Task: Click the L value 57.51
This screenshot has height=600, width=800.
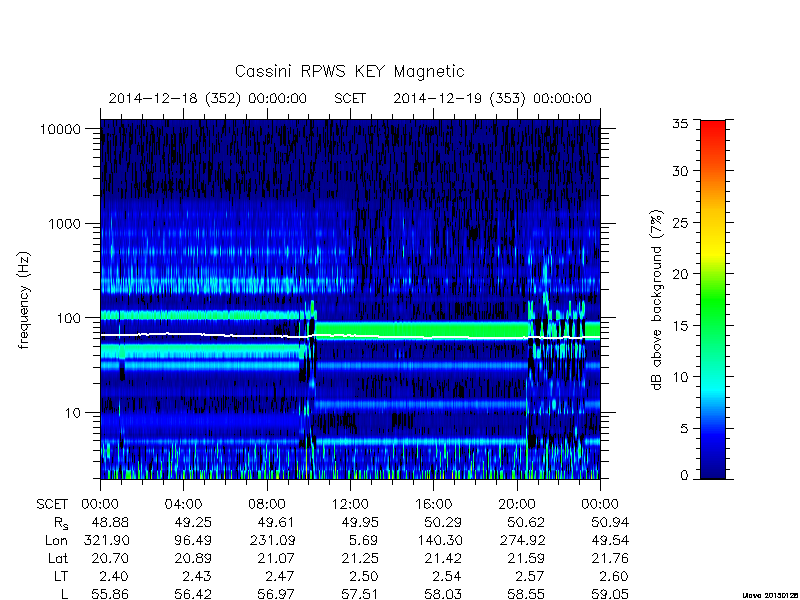Action: coord(360,594)
